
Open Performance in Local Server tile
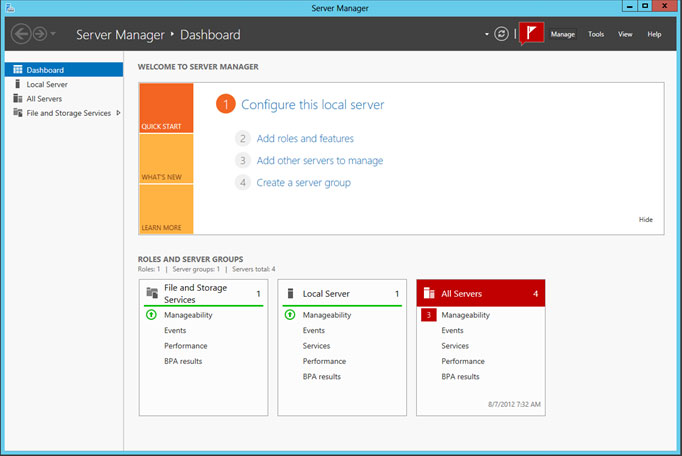coord(324,361)
